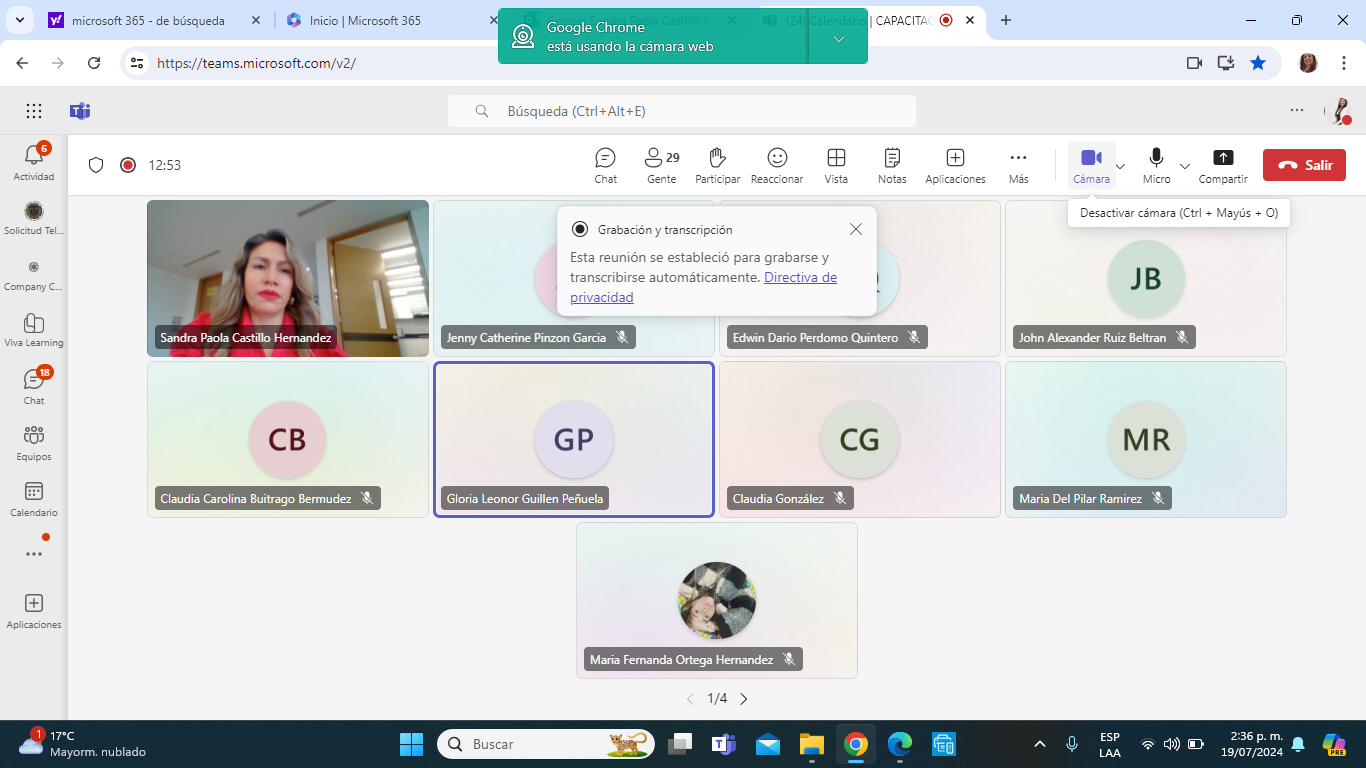The height and width of the screenshot is (768, 1366).
Task: Select the Claudia González tile
Action: pyautogui.click(x=860, y=439)
